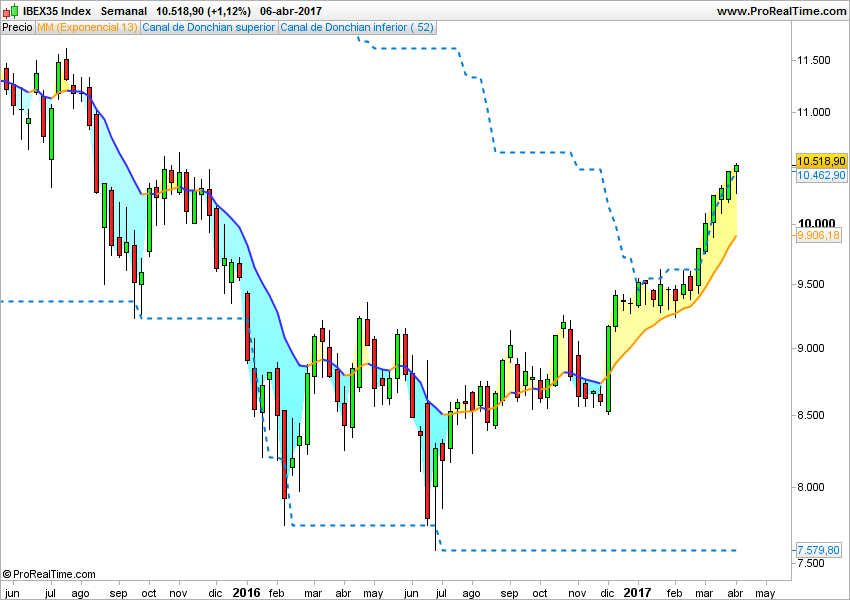Click the orange 9.906,18 moving average label
The width and height of the screenshot is (850, 600).
click(819, 236)
